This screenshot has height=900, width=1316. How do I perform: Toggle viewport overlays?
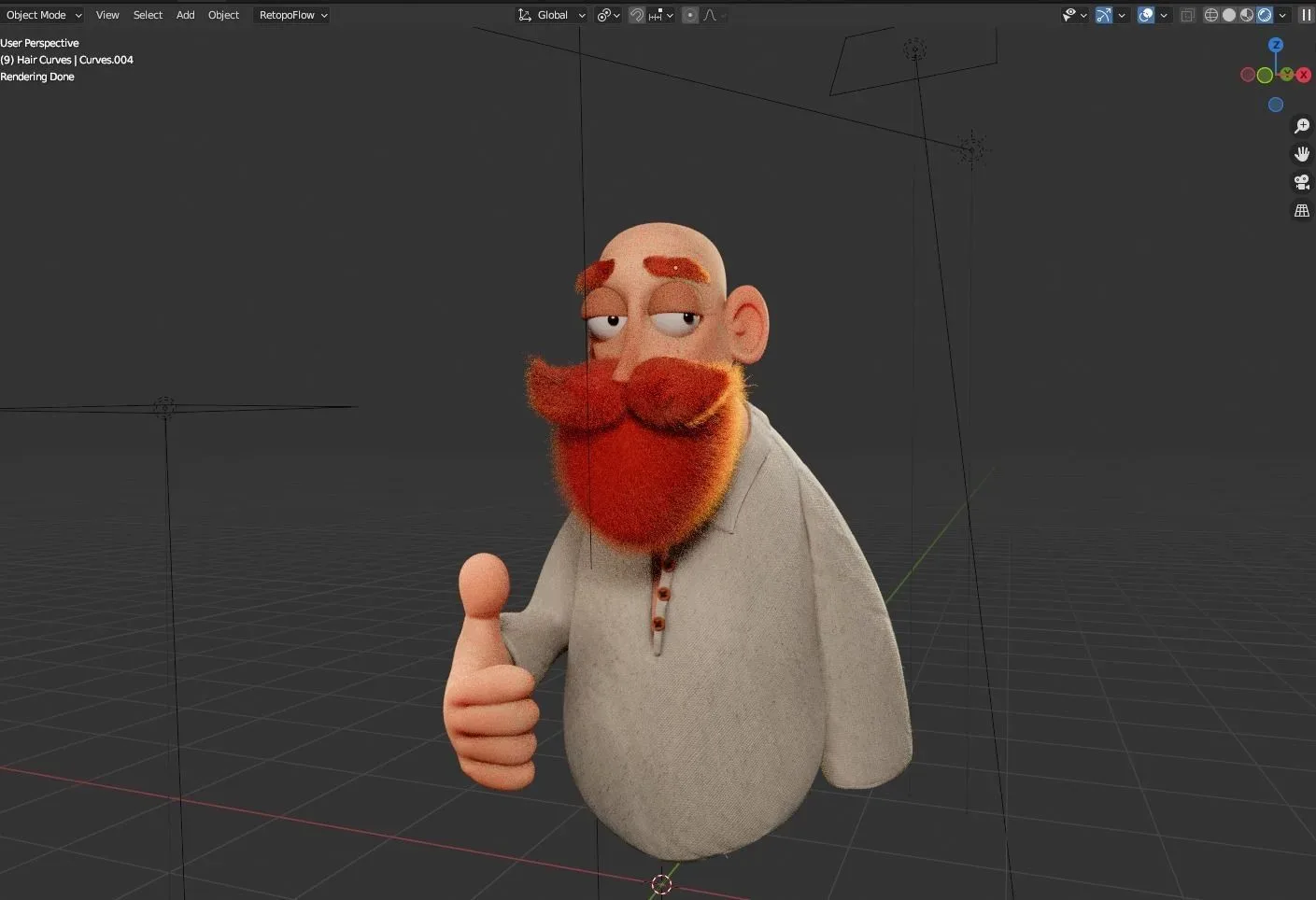coord(1145,15)
